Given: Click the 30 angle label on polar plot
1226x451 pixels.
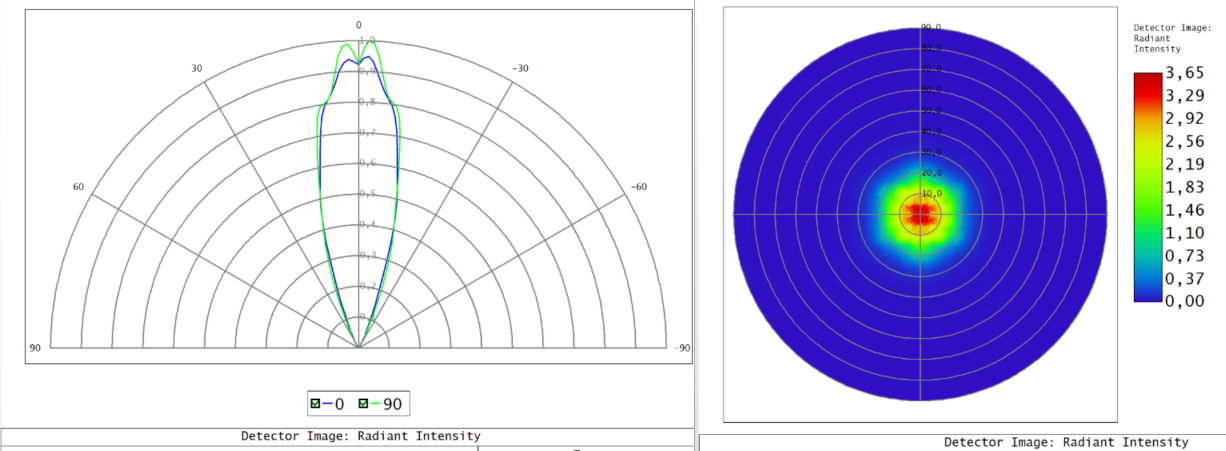Looking at the screenshot, I should pyautogui.click(x=197, y=68).
